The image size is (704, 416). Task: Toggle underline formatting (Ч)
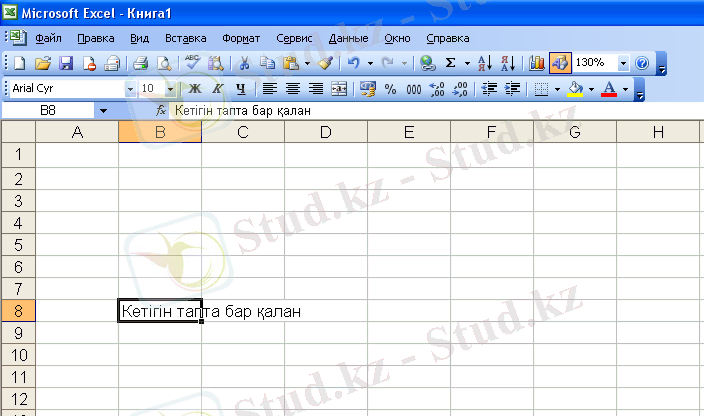click(240, 89)
